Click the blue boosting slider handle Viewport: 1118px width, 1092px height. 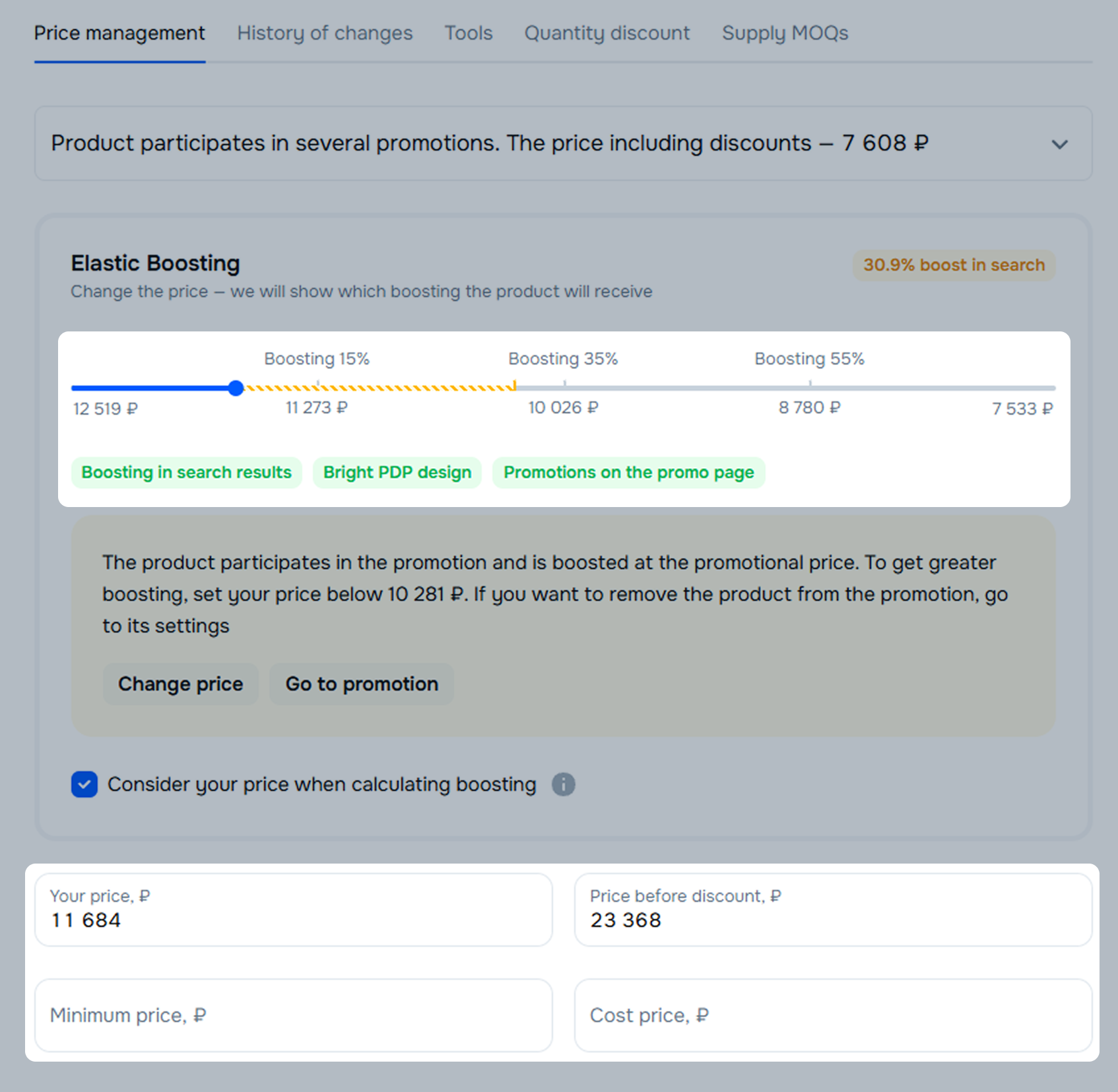click(236, 388)
